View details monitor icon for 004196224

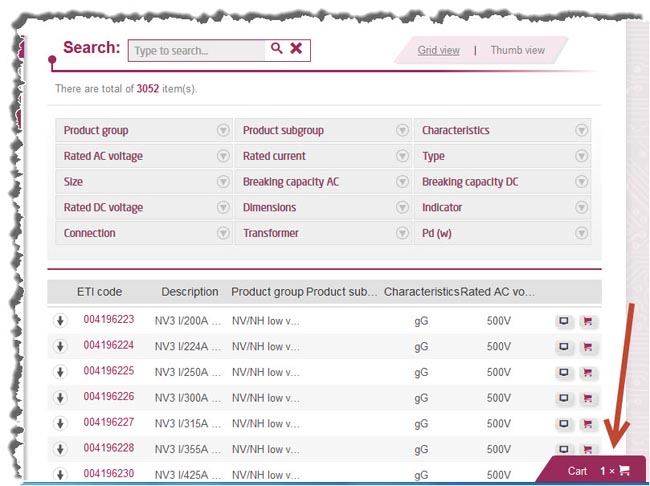pos(564,346)
